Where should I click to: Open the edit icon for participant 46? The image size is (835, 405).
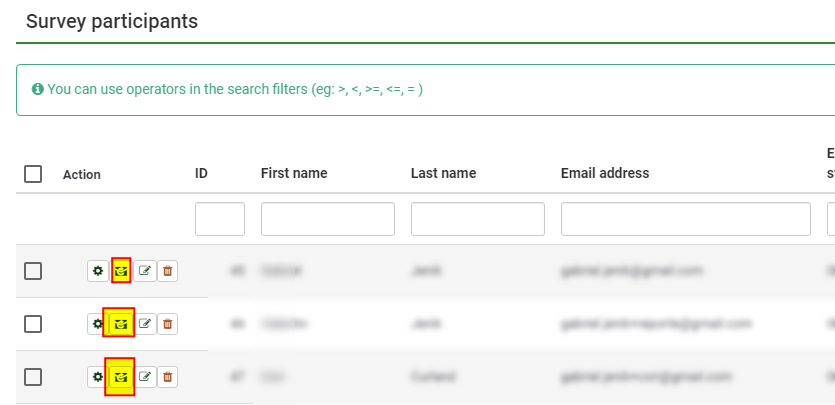[145, 323]
